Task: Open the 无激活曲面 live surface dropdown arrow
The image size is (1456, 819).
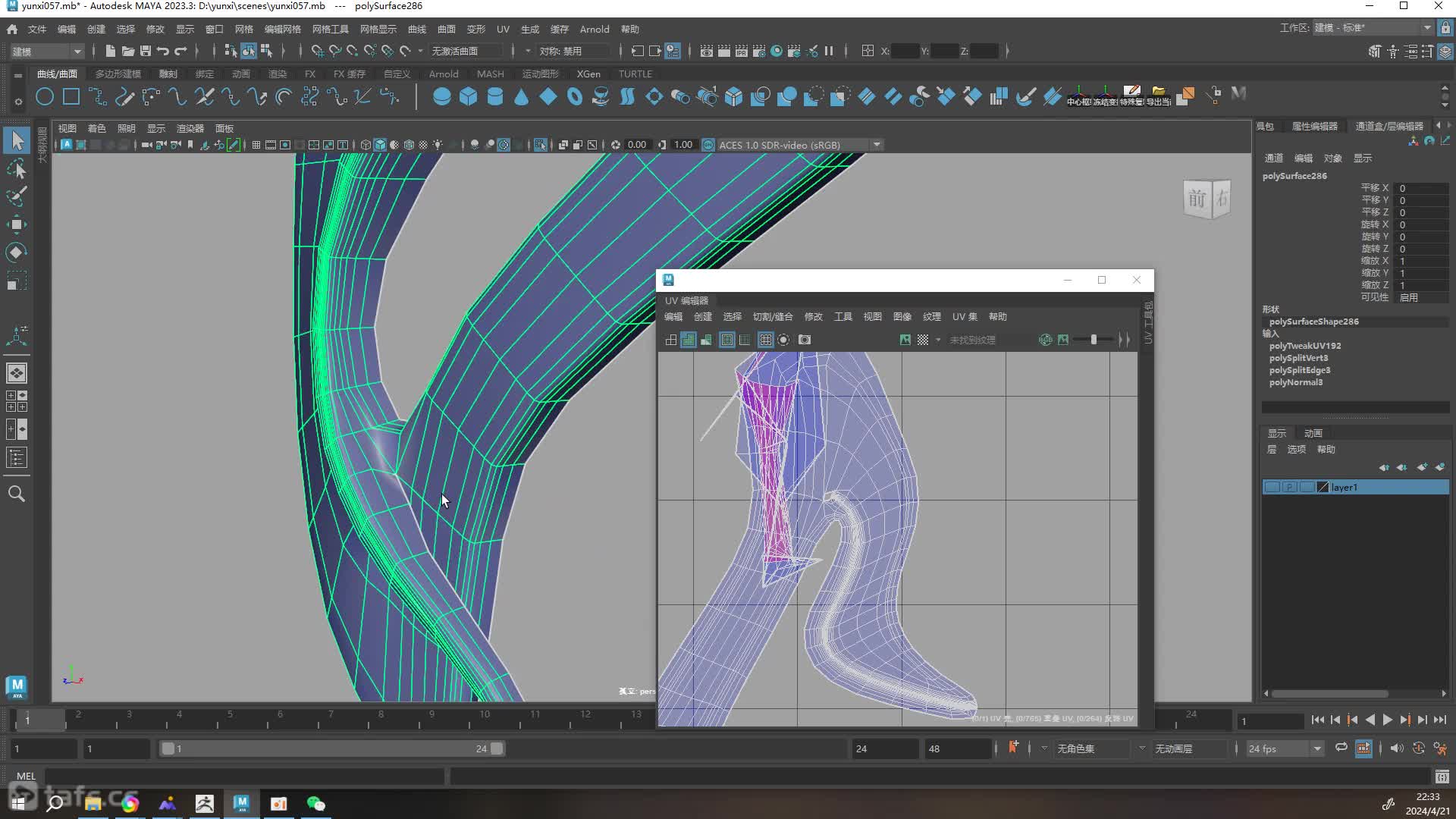Action: point(420,51)
